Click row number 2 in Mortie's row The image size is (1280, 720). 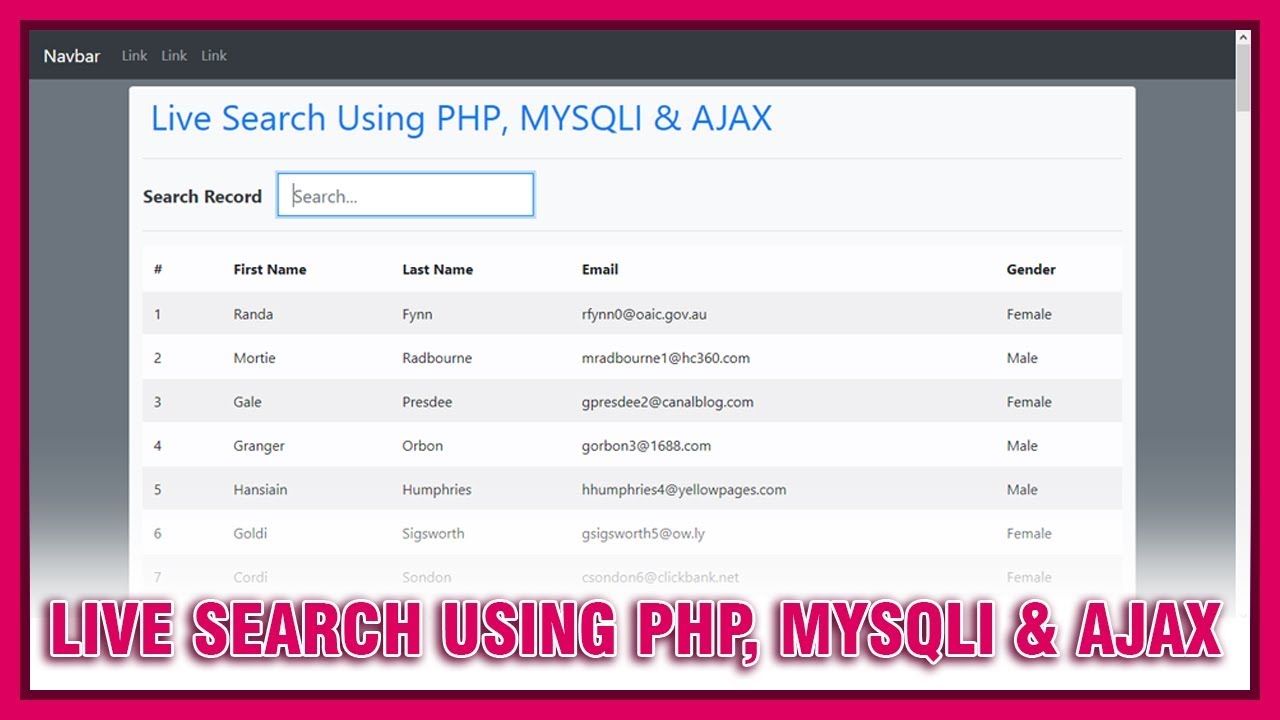[x=157, y=358]
